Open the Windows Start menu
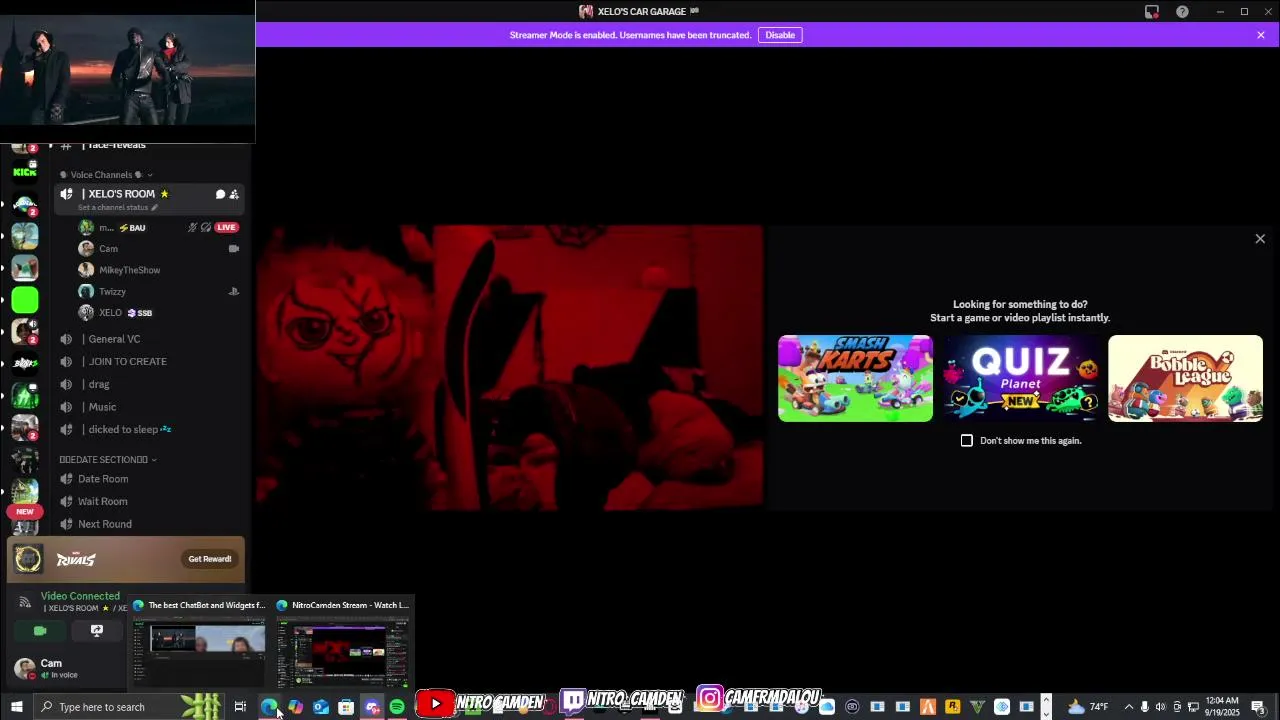 tap(17, 707)
